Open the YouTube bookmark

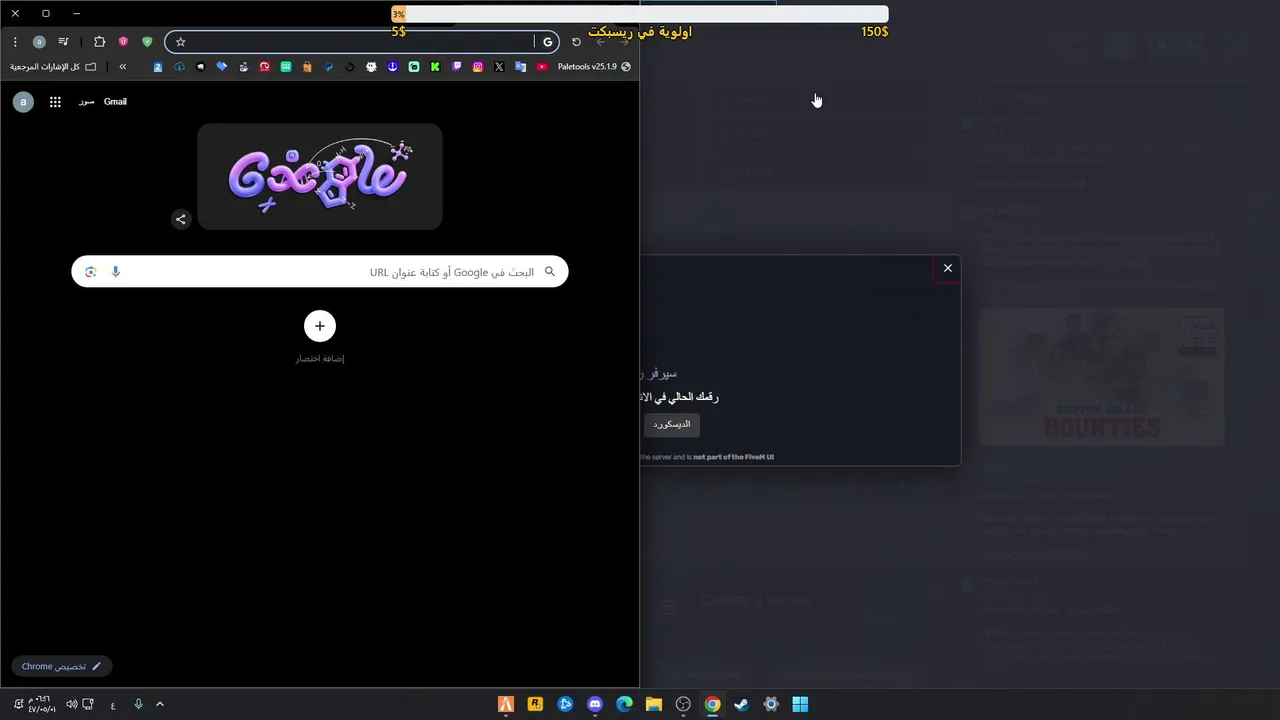[x=542, y=67]
